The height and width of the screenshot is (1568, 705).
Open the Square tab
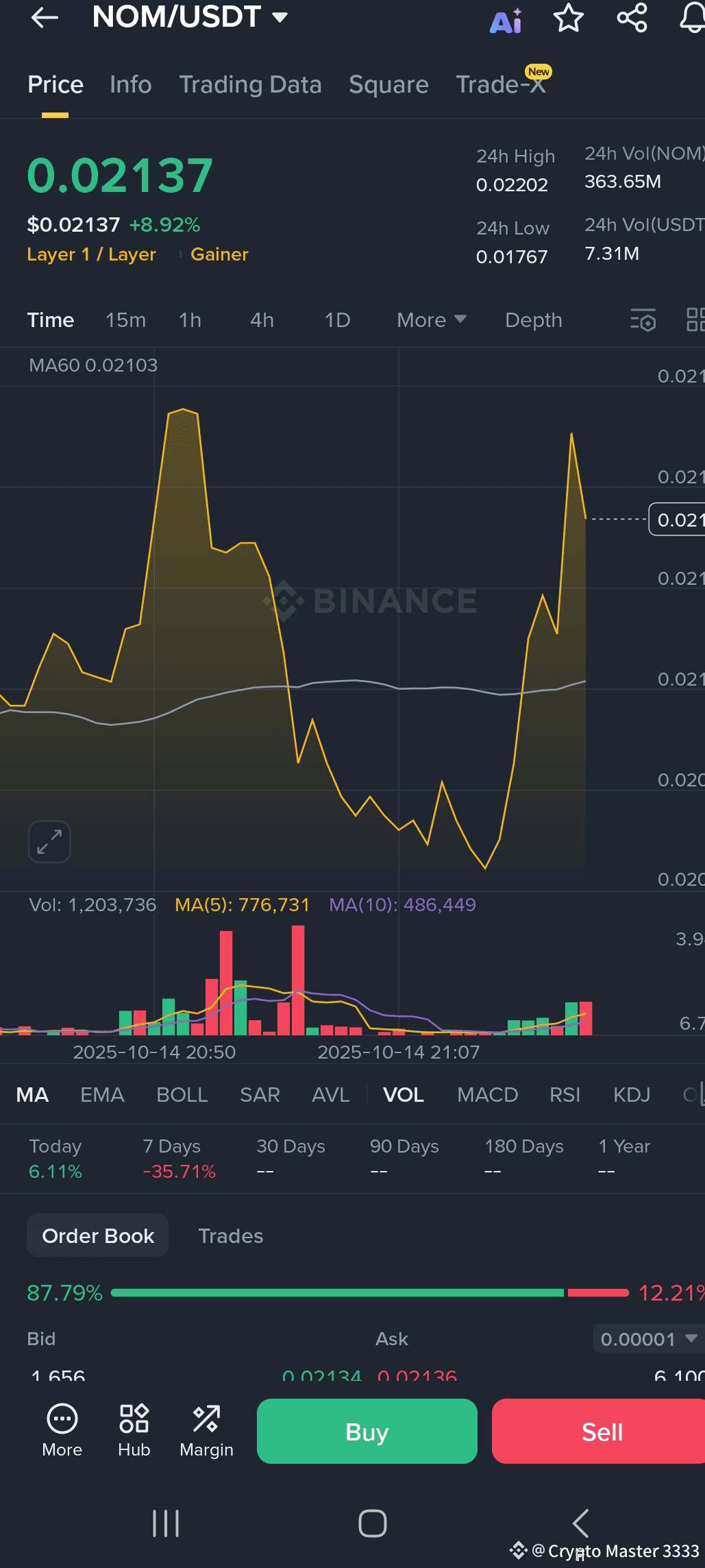(388, 84)
